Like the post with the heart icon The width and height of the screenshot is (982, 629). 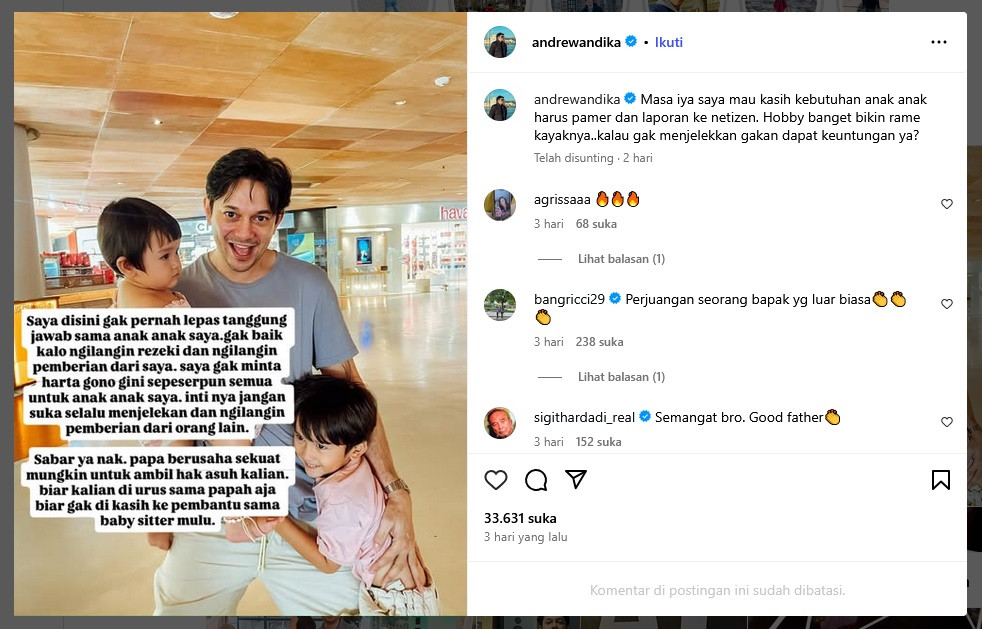[495, 480]
